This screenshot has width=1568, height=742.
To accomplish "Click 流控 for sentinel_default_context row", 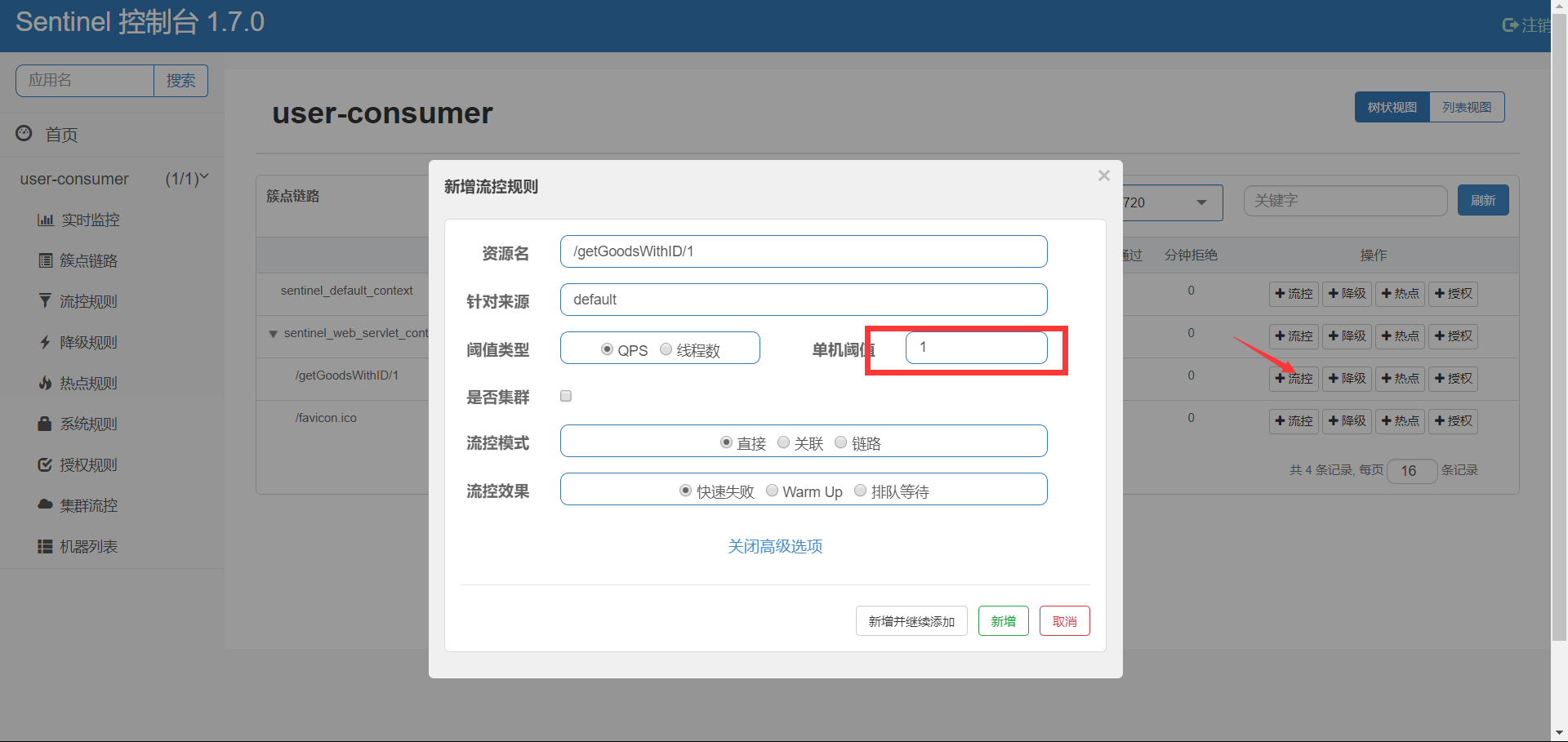I will tap(1294, 294).
